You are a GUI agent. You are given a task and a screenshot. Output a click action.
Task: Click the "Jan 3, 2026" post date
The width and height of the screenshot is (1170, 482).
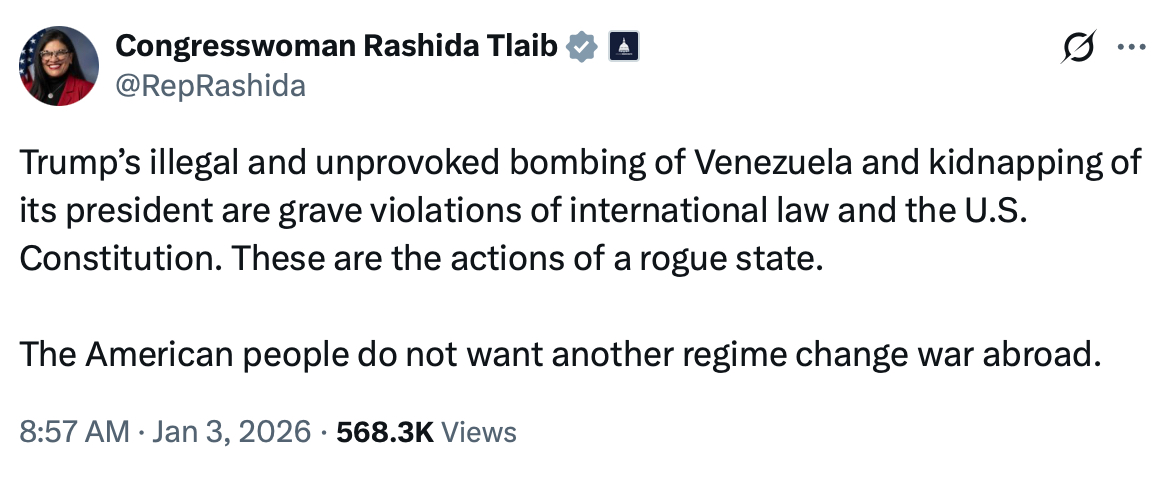229,432
